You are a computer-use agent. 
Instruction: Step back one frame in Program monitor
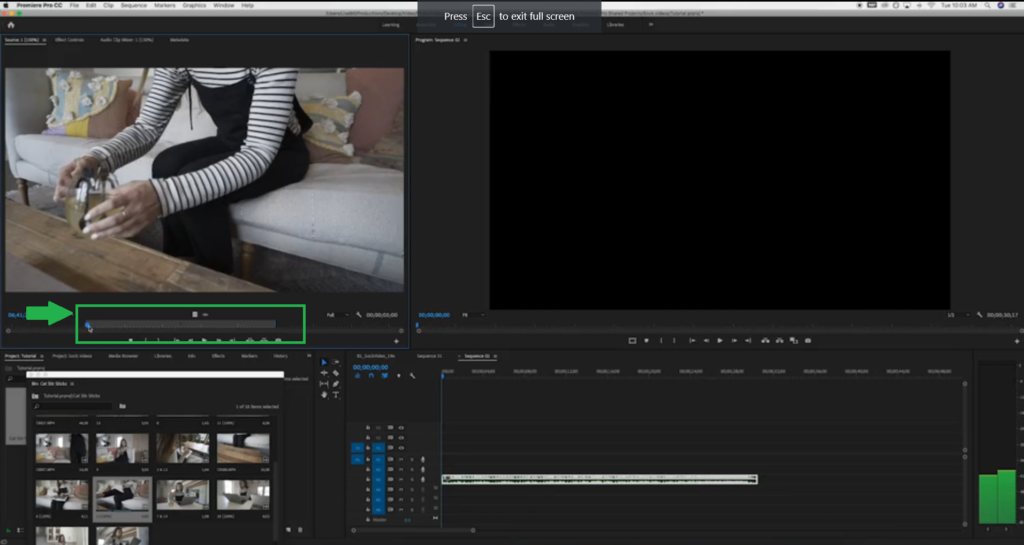coord(706,341)
